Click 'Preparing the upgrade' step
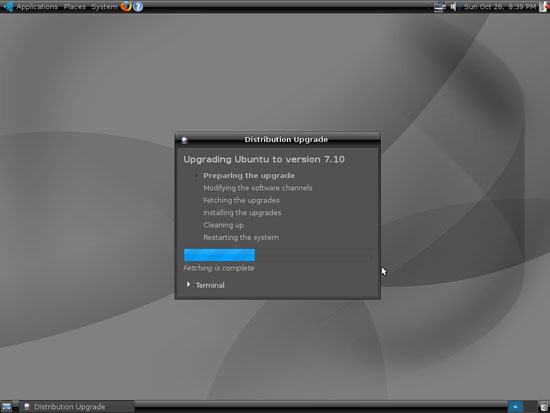Viewport: 550px width, 413px height. click(x=249, y=175)
